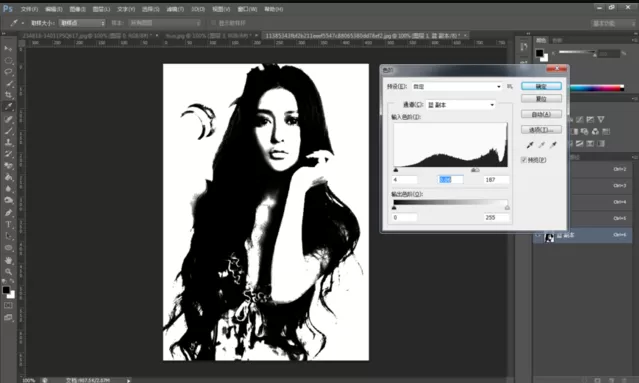Toggle the Preview checkbox in Levels dialog
Image resolution: width=639 pixels, height=383 pixels.
tap(524, 160)
